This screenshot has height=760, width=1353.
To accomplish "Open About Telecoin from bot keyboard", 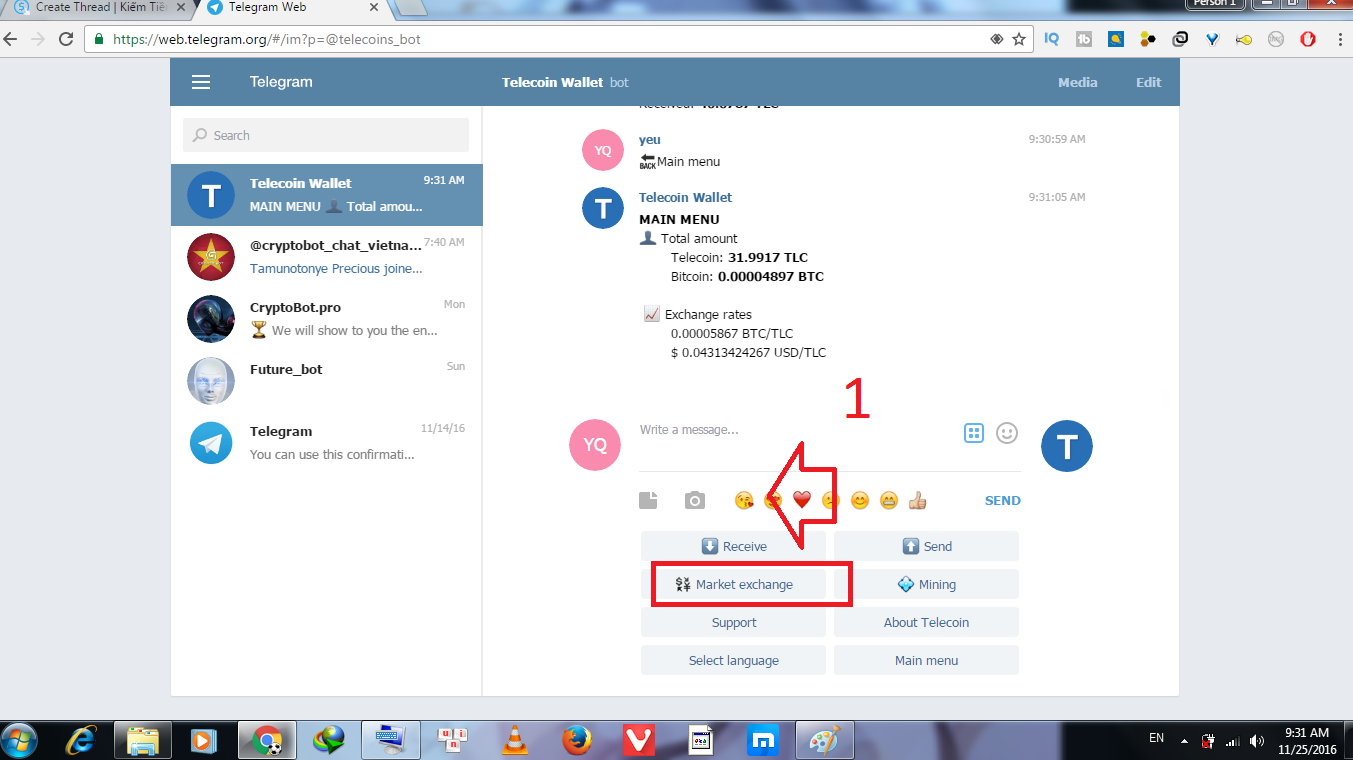I will coord(926,622).
